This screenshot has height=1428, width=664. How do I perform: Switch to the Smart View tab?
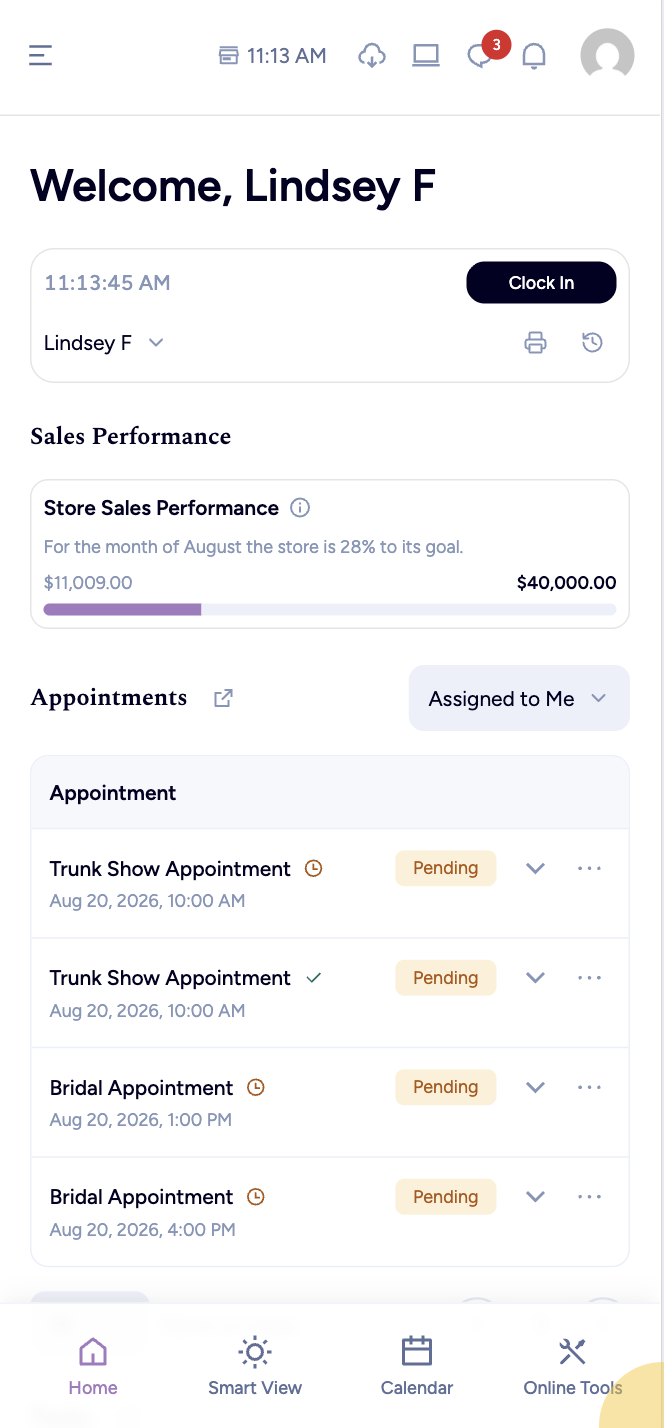pos(255,1366)
